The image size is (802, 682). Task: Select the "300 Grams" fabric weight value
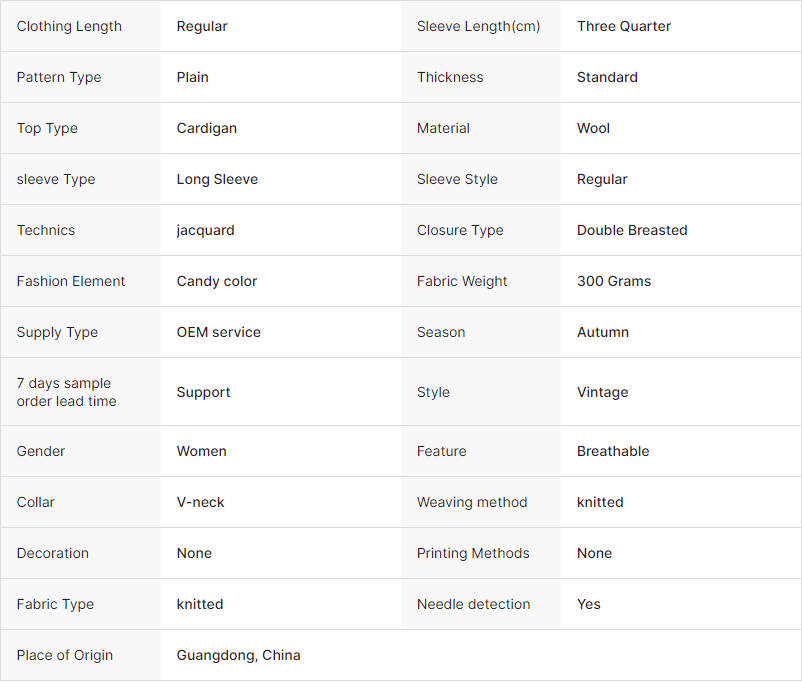(x=614, y=281)
